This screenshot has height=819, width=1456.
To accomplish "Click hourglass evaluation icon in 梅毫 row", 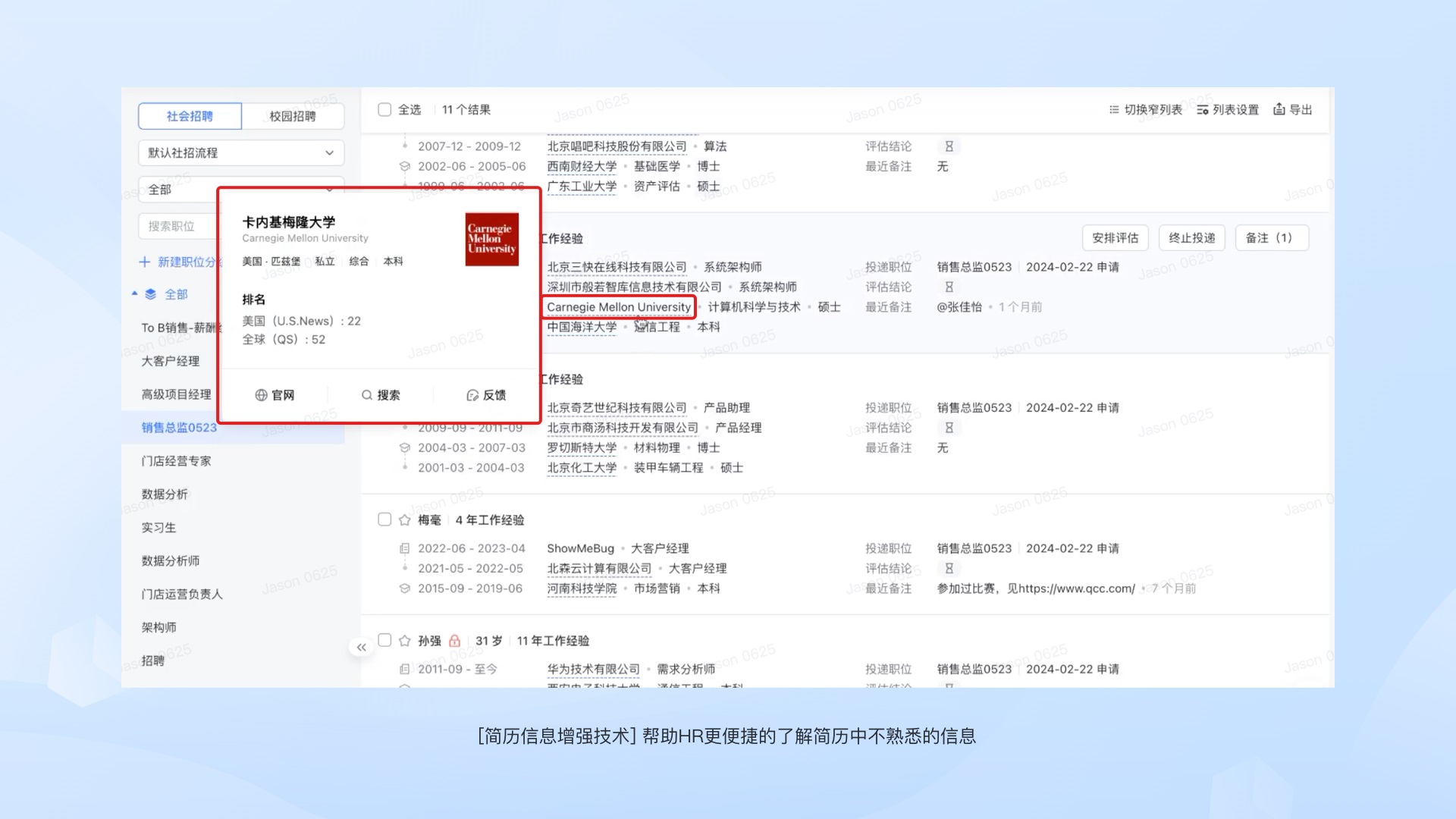I will point(949,568).
